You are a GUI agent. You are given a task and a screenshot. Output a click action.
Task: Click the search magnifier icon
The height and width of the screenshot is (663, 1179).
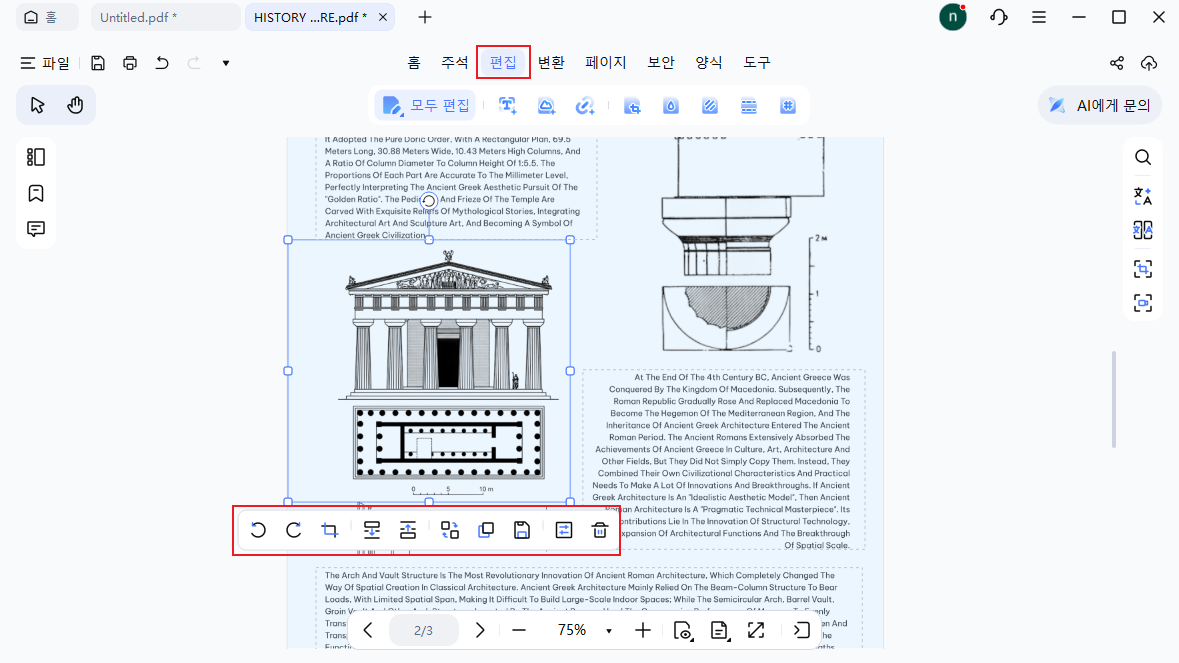point(1143,157)
